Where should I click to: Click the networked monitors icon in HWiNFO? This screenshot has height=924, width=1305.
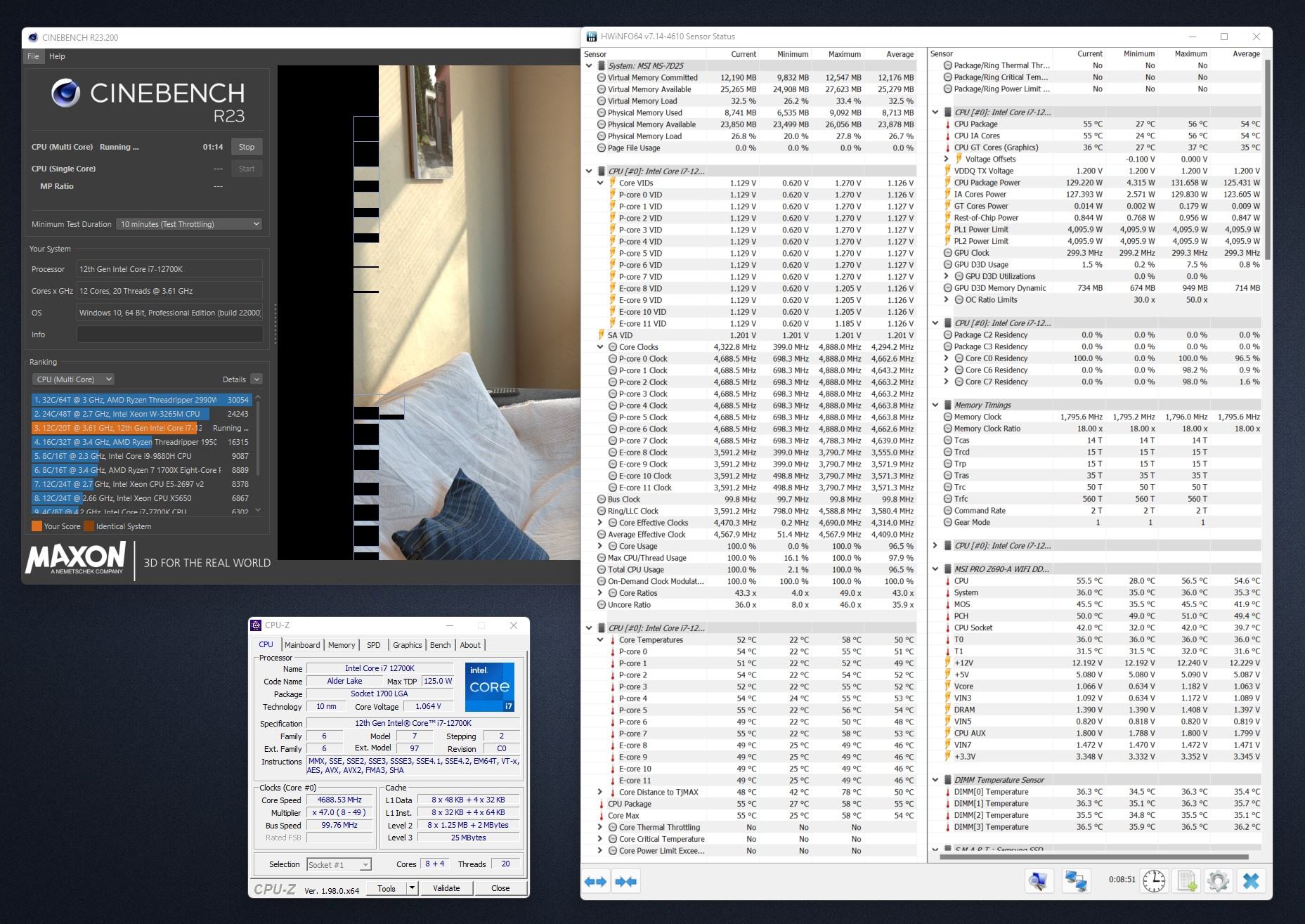(x=1075, y=880)
